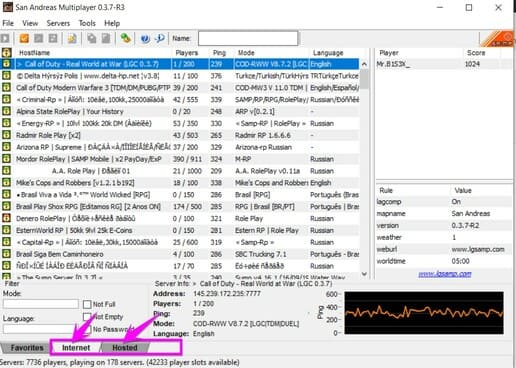Open the View menu
The image size is (516, 368).
tap(30, 23)
